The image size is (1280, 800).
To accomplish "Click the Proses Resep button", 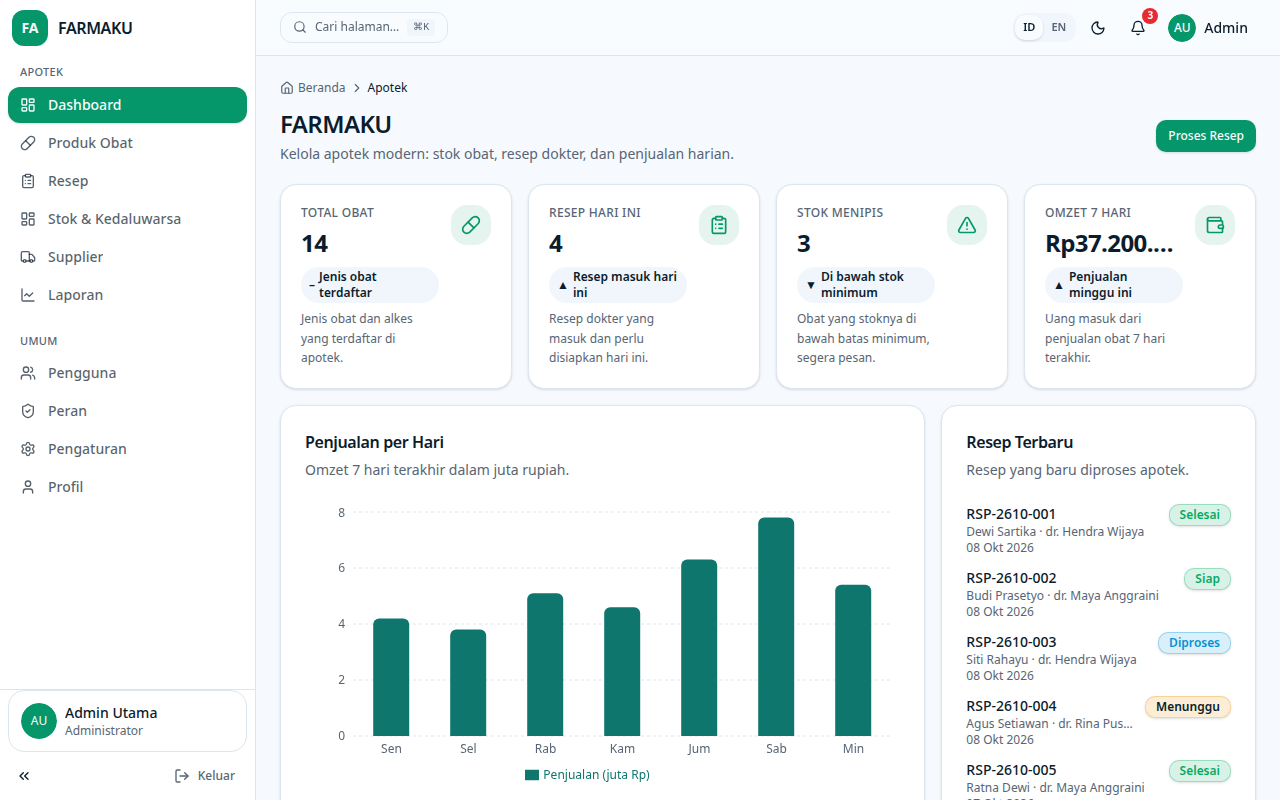I will click(x=1205, y=136).
